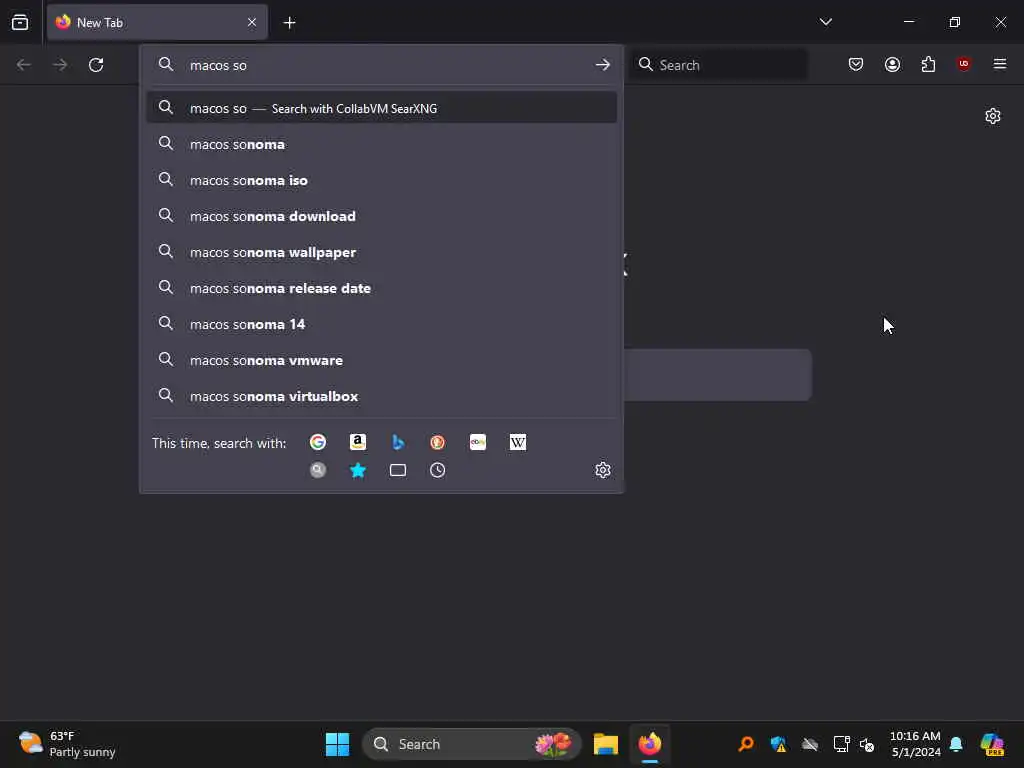Open Windows Security tray icon
The width and height of the screenshot is (1024, 768).
coord(778,744)
